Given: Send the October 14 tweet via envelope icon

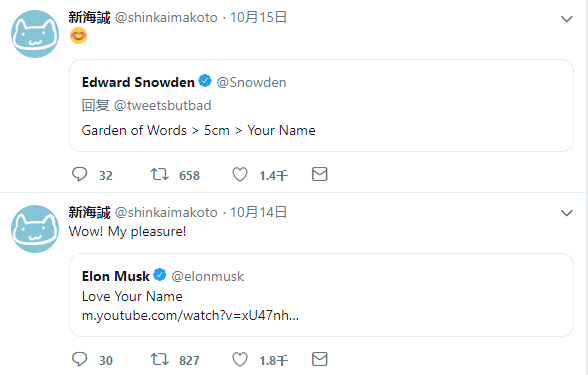Looking at the screenshot, I should point(320,359).
